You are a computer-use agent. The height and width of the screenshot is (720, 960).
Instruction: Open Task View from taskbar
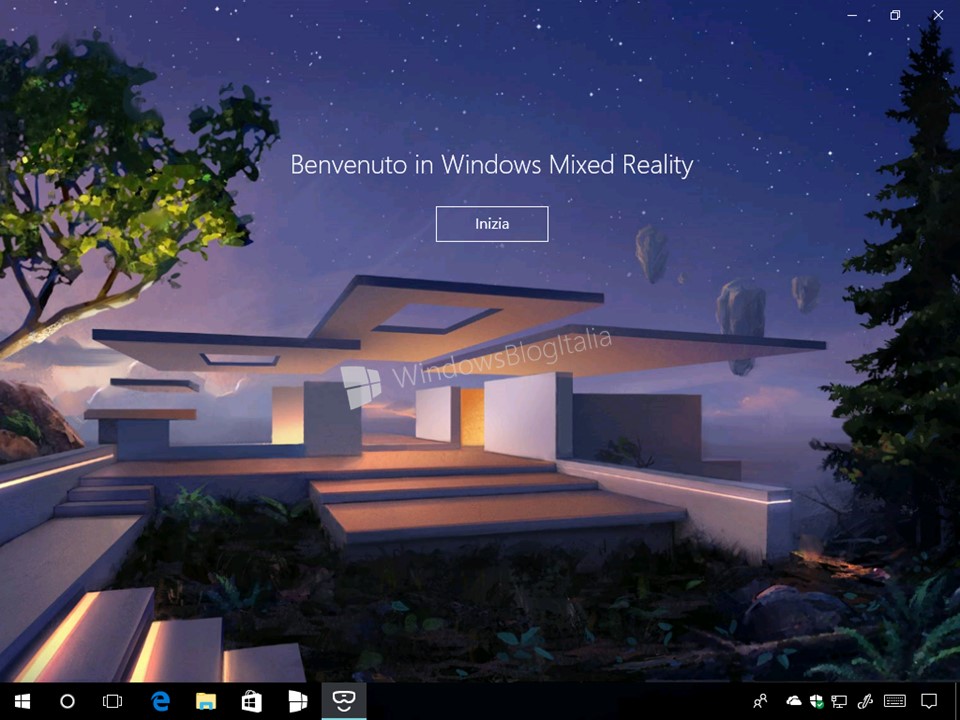click(112, 701)
